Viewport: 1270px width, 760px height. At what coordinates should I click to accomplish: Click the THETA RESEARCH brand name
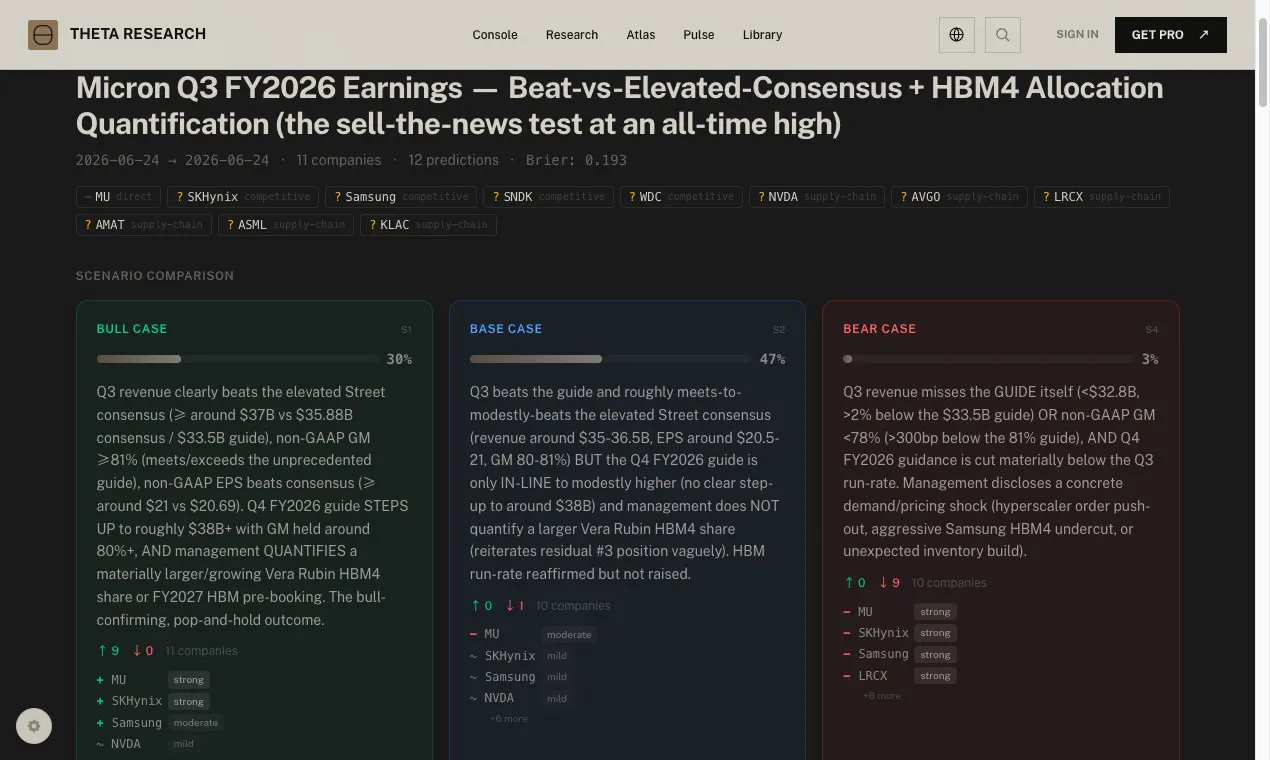coord(138,34)
